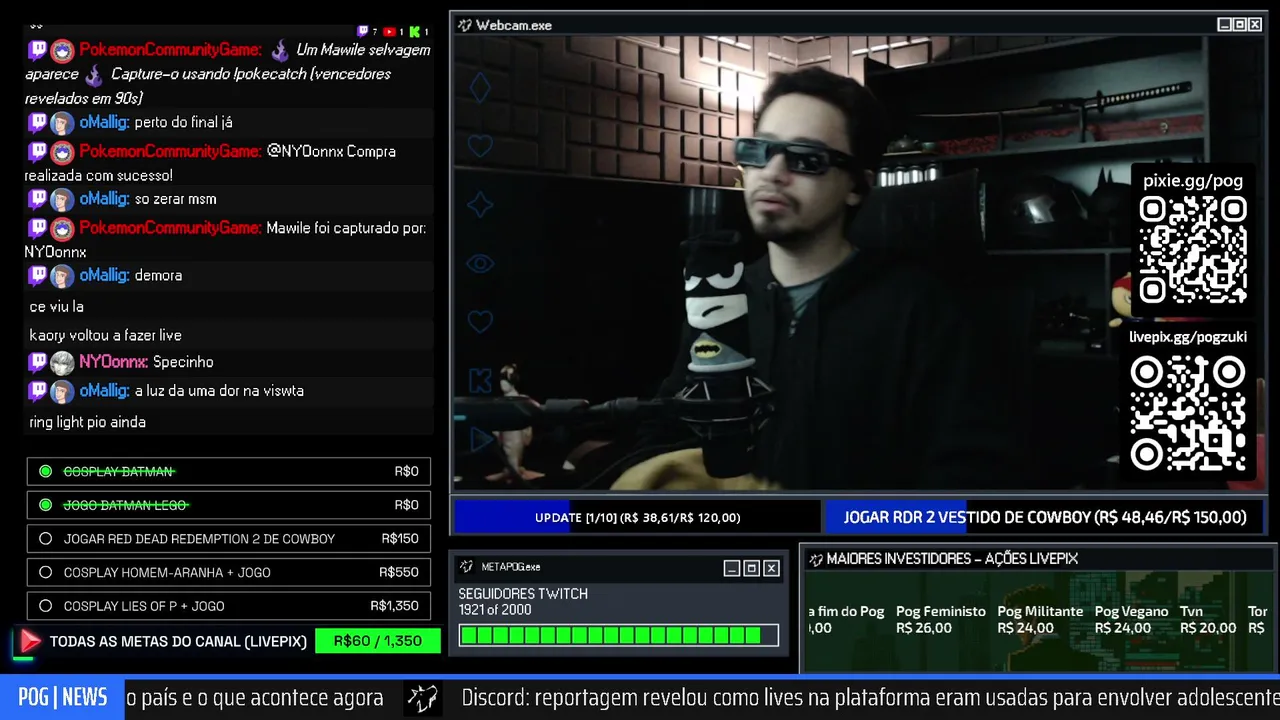Image resolution: width=1280 pixels, height=720 pixels.
Task: Click the red play icon beside Todas as Metas
Action: [29, 641]
